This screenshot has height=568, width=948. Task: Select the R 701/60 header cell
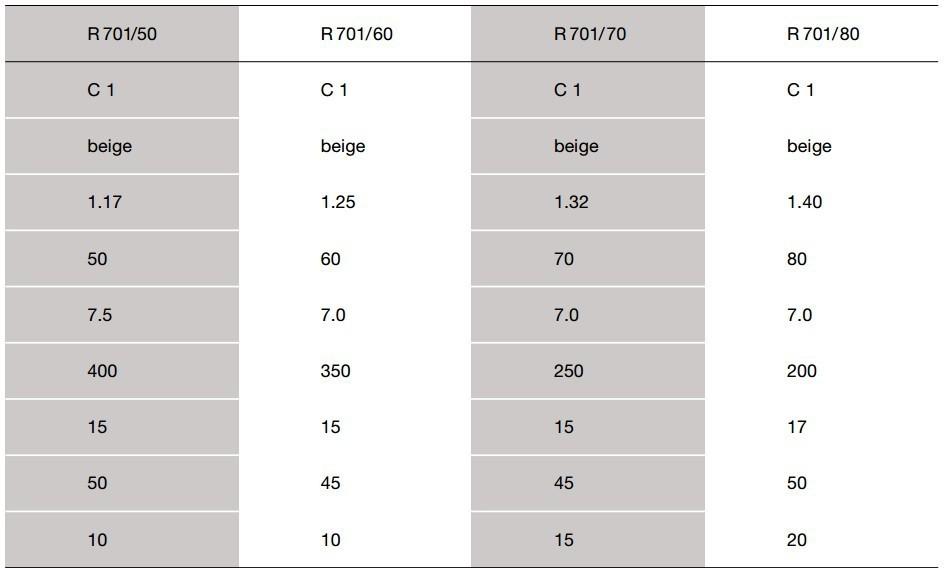[356, 34]
